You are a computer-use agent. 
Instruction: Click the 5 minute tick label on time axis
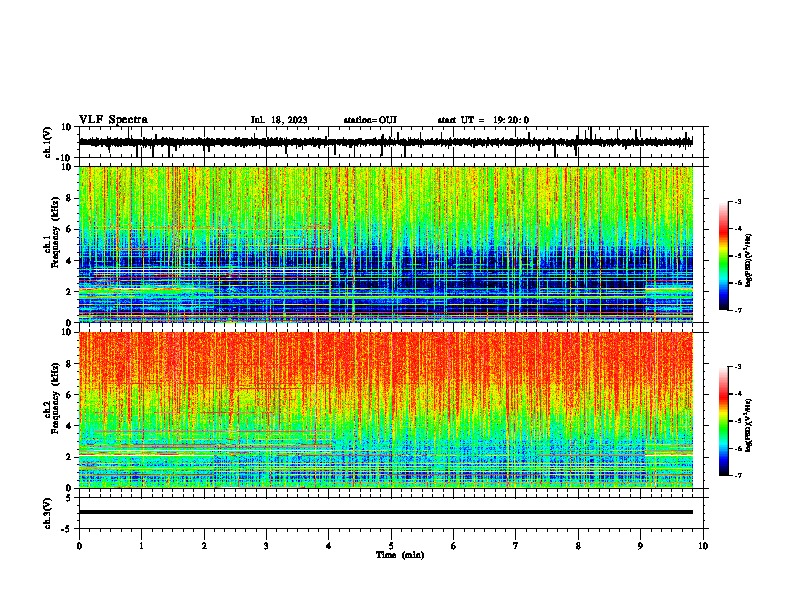(391, 546)
